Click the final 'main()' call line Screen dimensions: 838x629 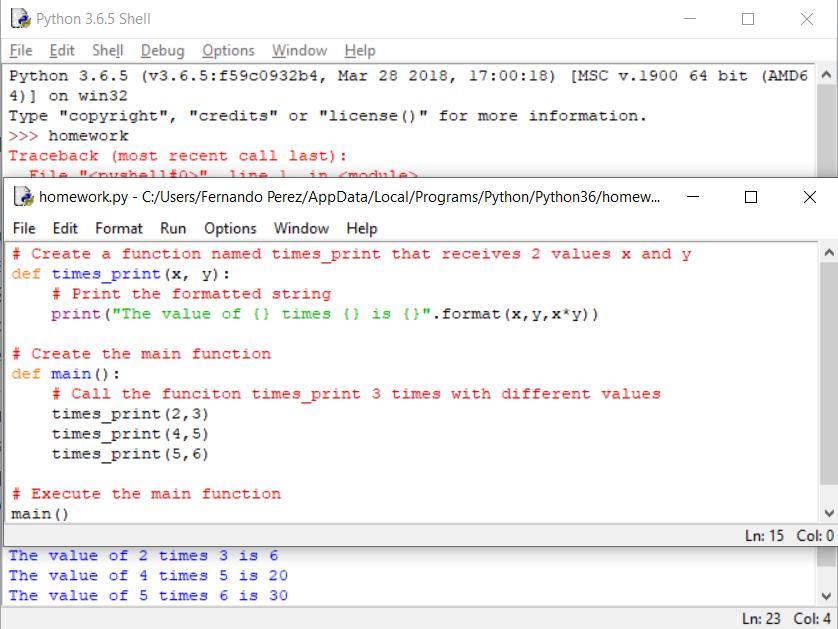40,514
